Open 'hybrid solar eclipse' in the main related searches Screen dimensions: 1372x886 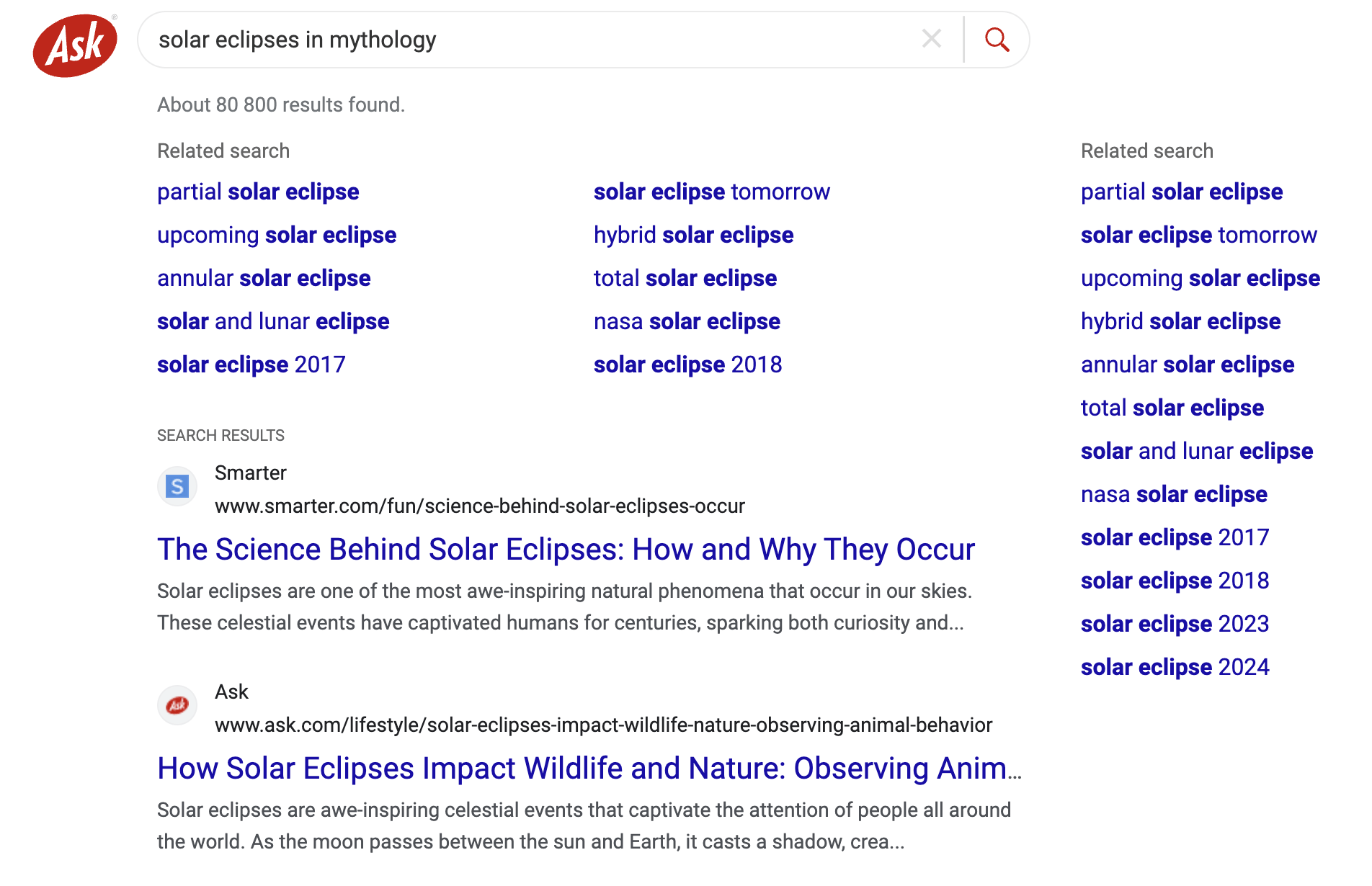coord(693,236)
